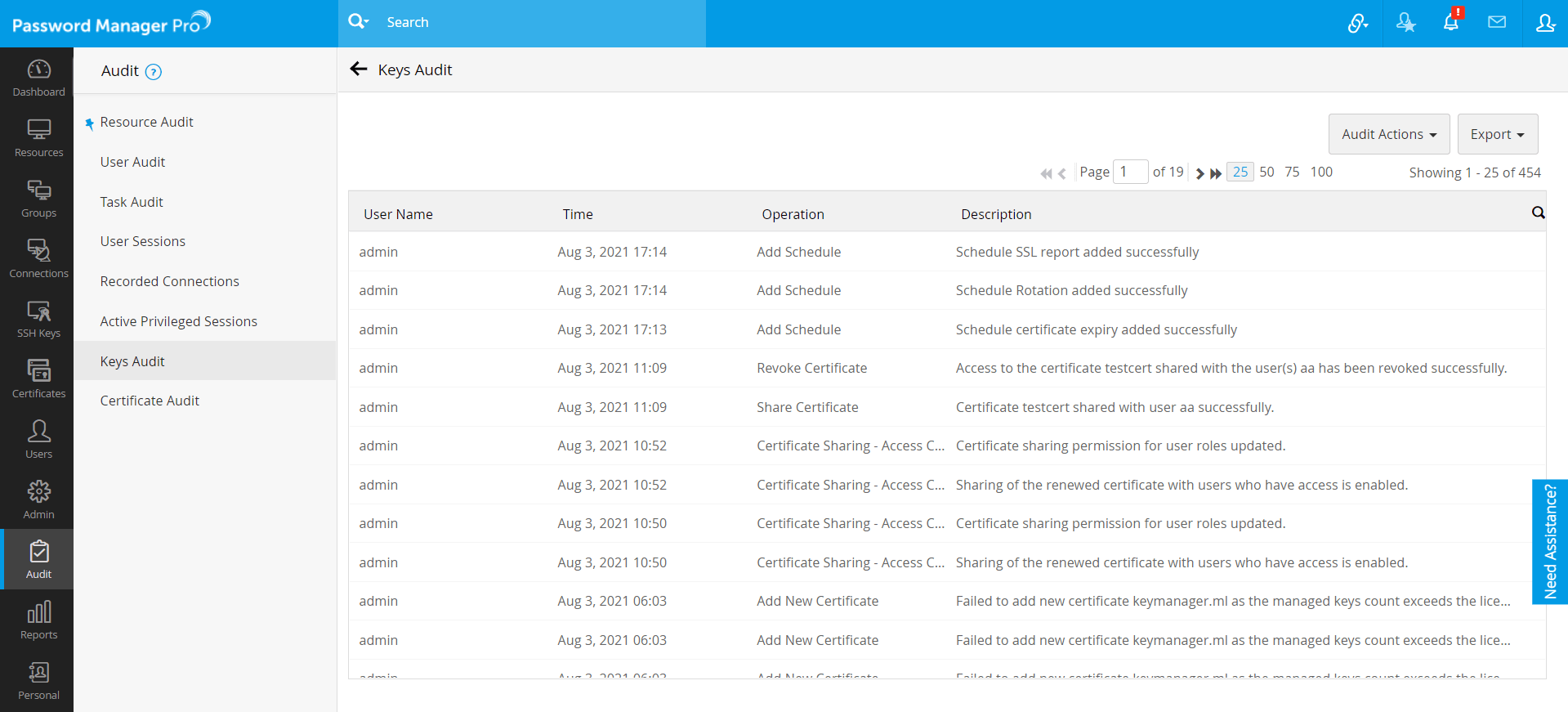The height and width of the screenshot is (712, 1568).
Task: Click the table column search magnifier
Action: click(1538, 213)
